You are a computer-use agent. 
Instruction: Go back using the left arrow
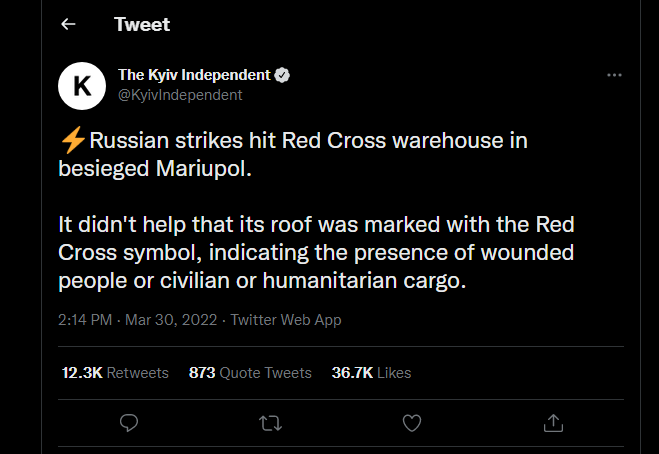(x=68, y=24)
